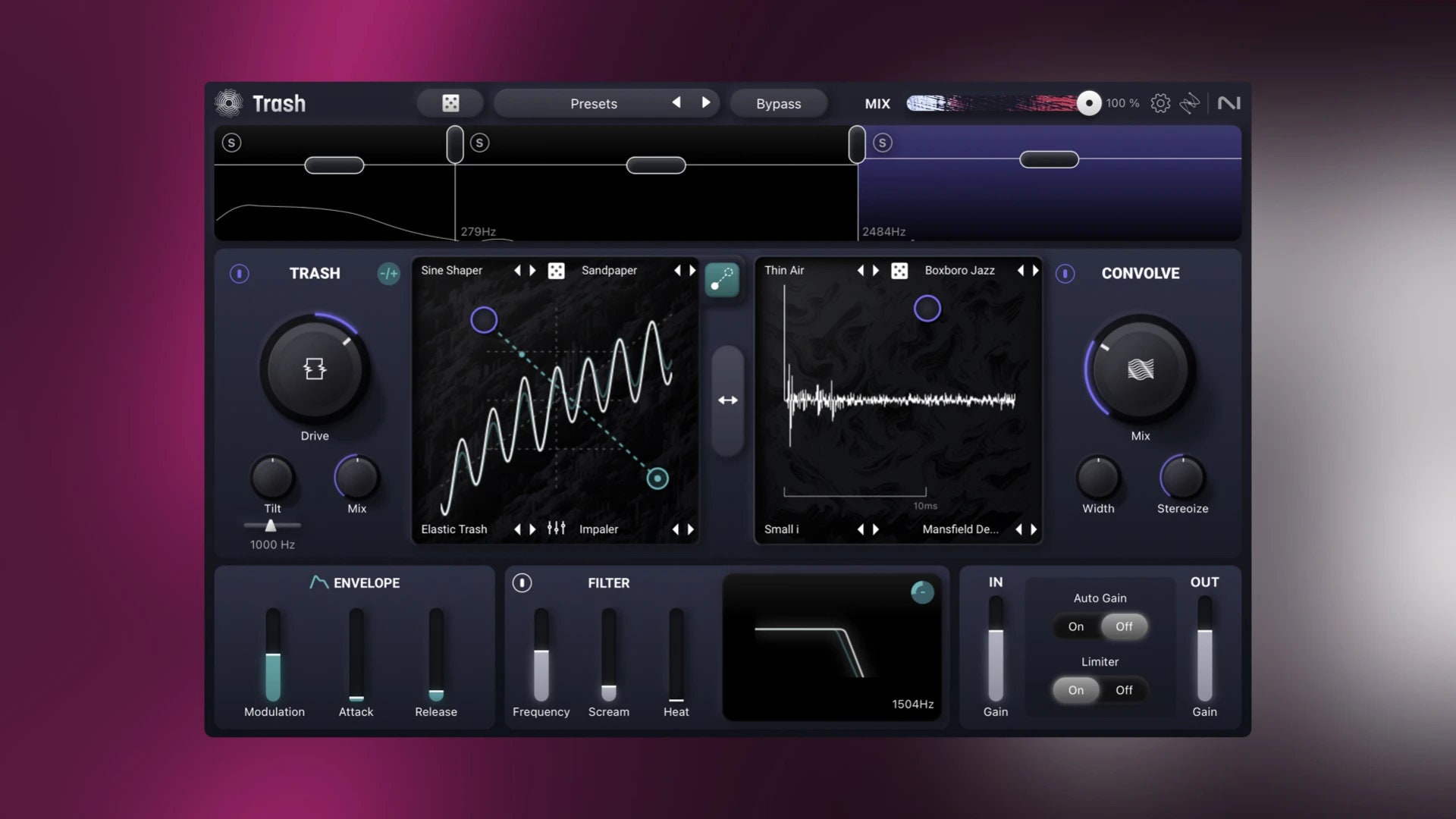Turn Auto Gain On
The height and width of the screenshot is (819, 1456).
pos(1076,626)
